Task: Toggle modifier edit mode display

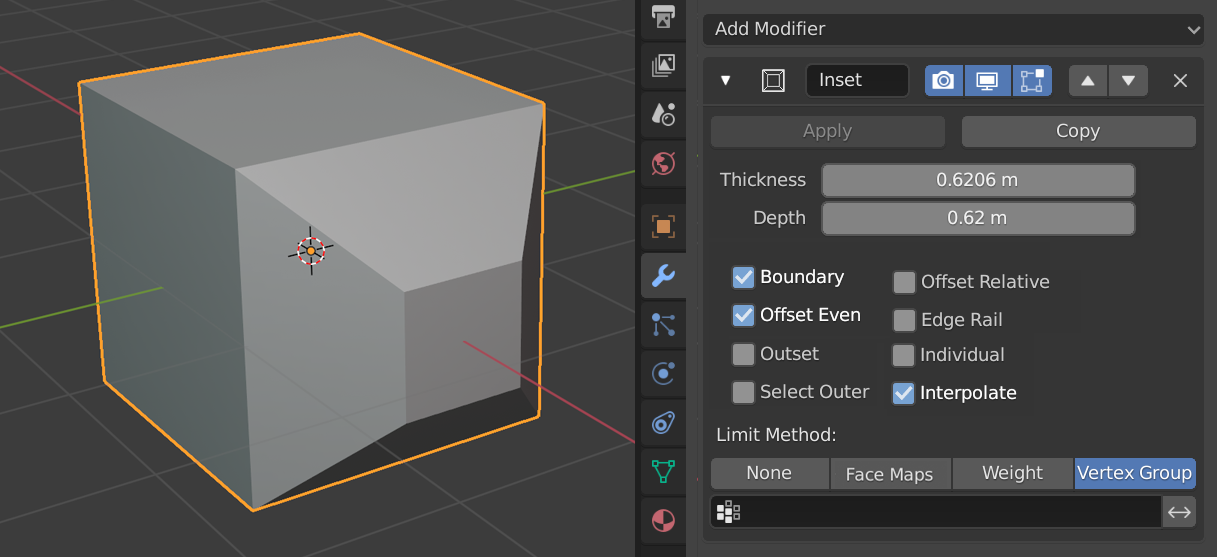Action: pos(1033,81)
